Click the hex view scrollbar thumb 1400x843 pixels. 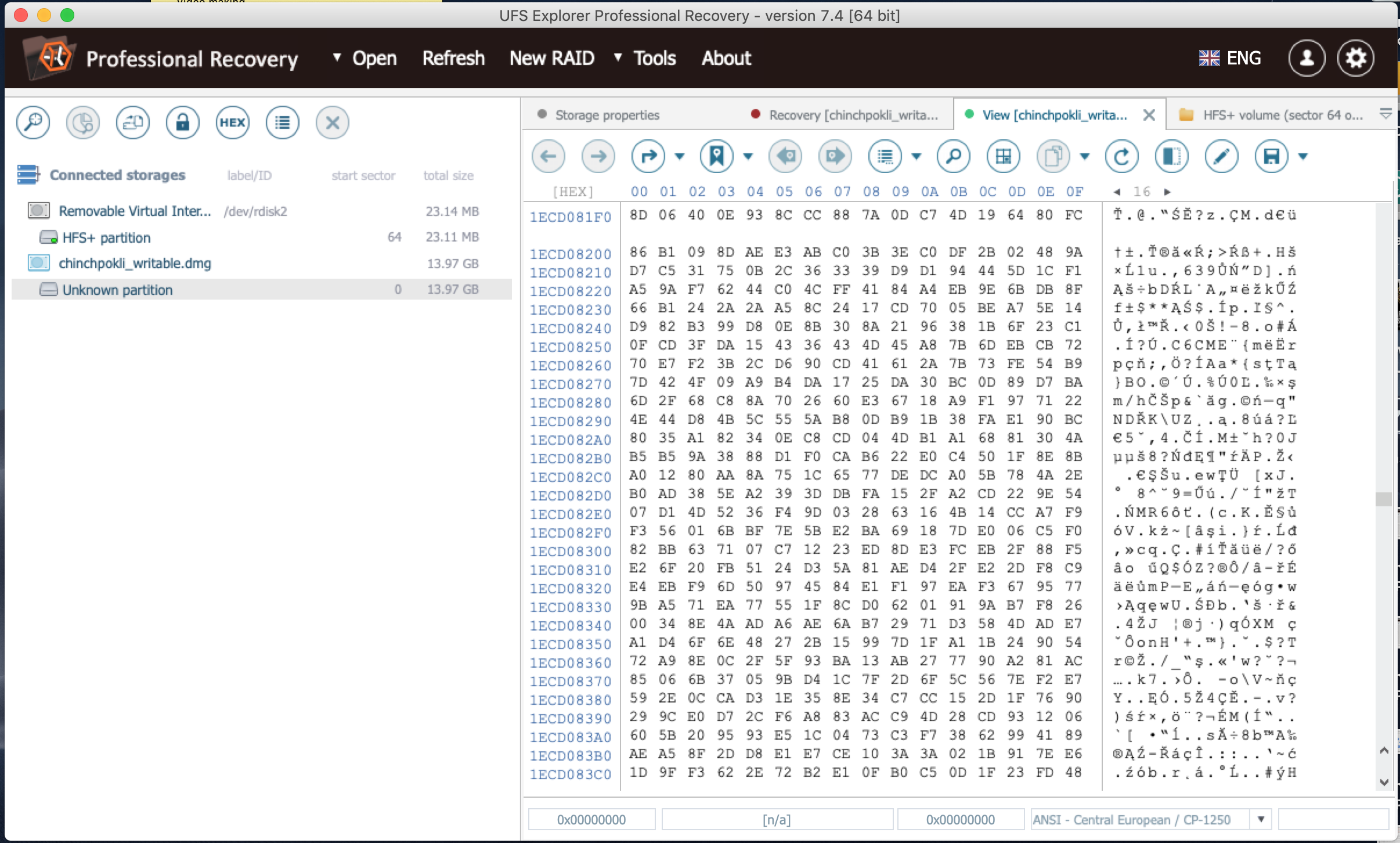1384,499
